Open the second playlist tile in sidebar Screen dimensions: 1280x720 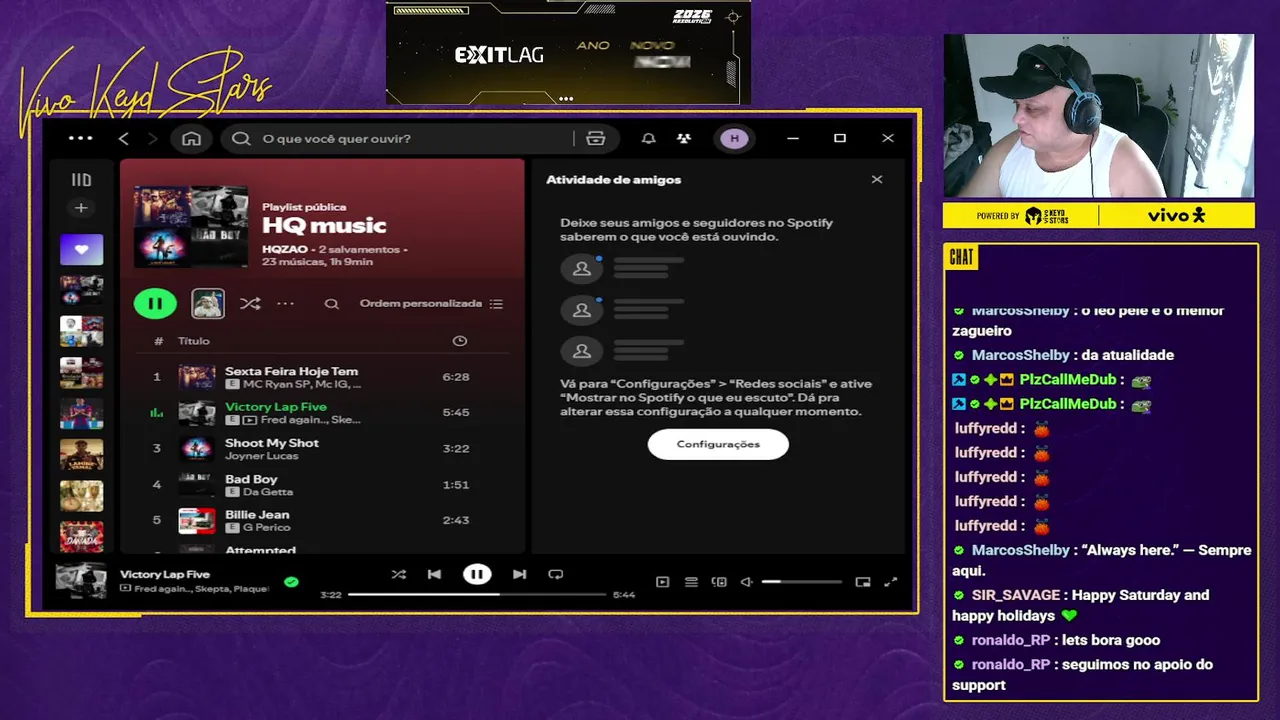point(81,290)
